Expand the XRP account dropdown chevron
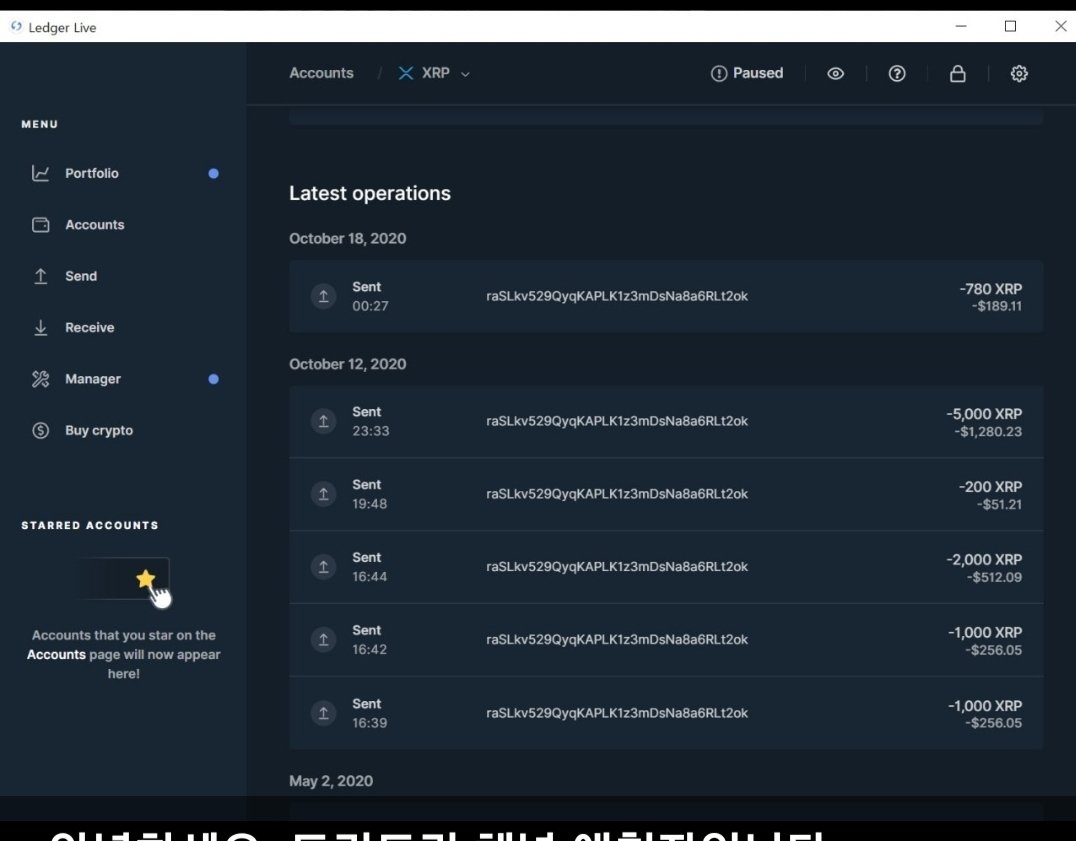 pos(465,74)
